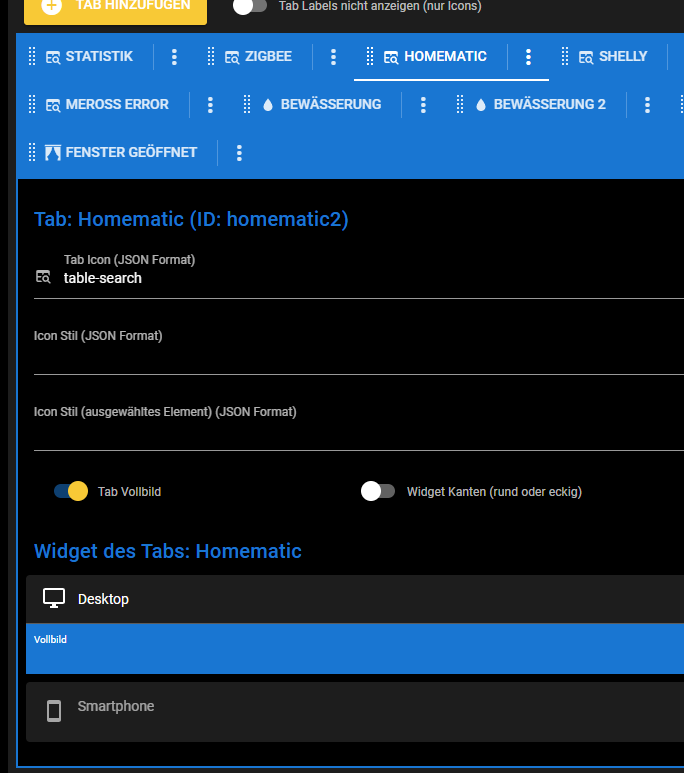Click drag handle of Bewässerung tab
684x773 pixels.
click(247, 105)
